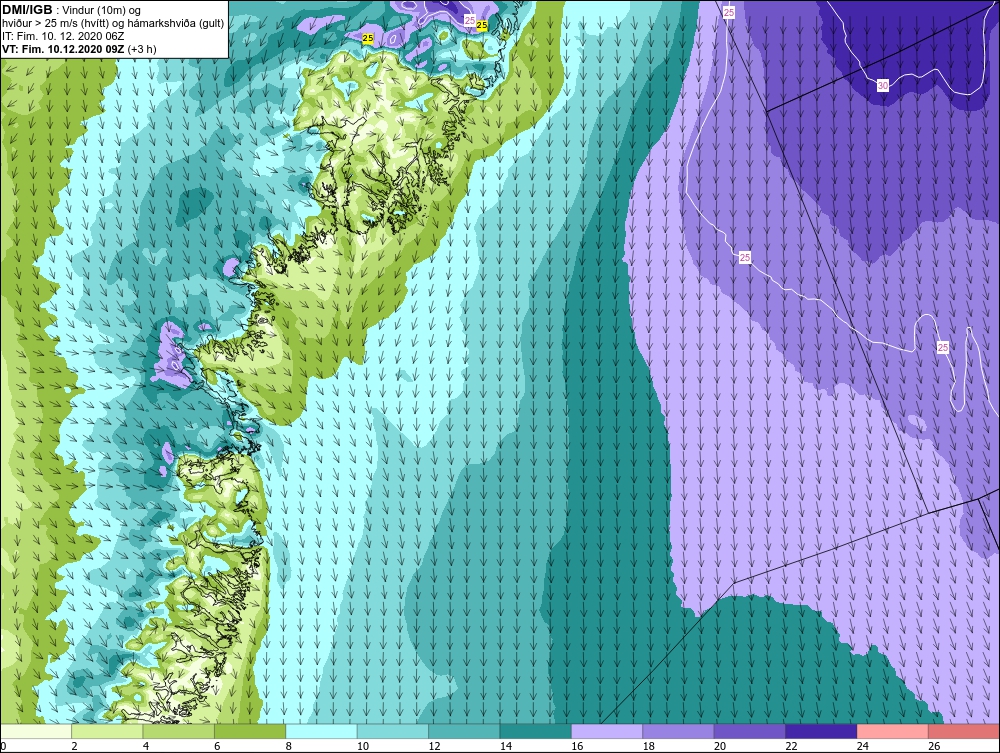Image resolution: width=1000 pixels, height=753 pixels.
Task: Pick the 20–22 m/s violet legend swatch
Action: click(750, 731)
